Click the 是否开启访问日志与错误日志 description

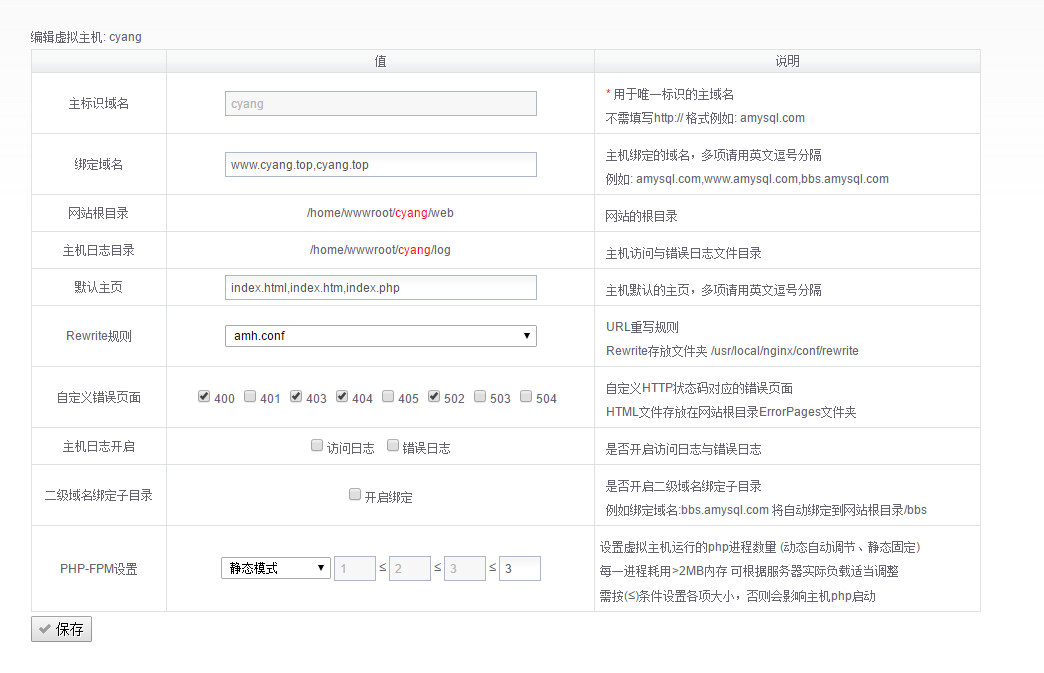tap(683, 449)
